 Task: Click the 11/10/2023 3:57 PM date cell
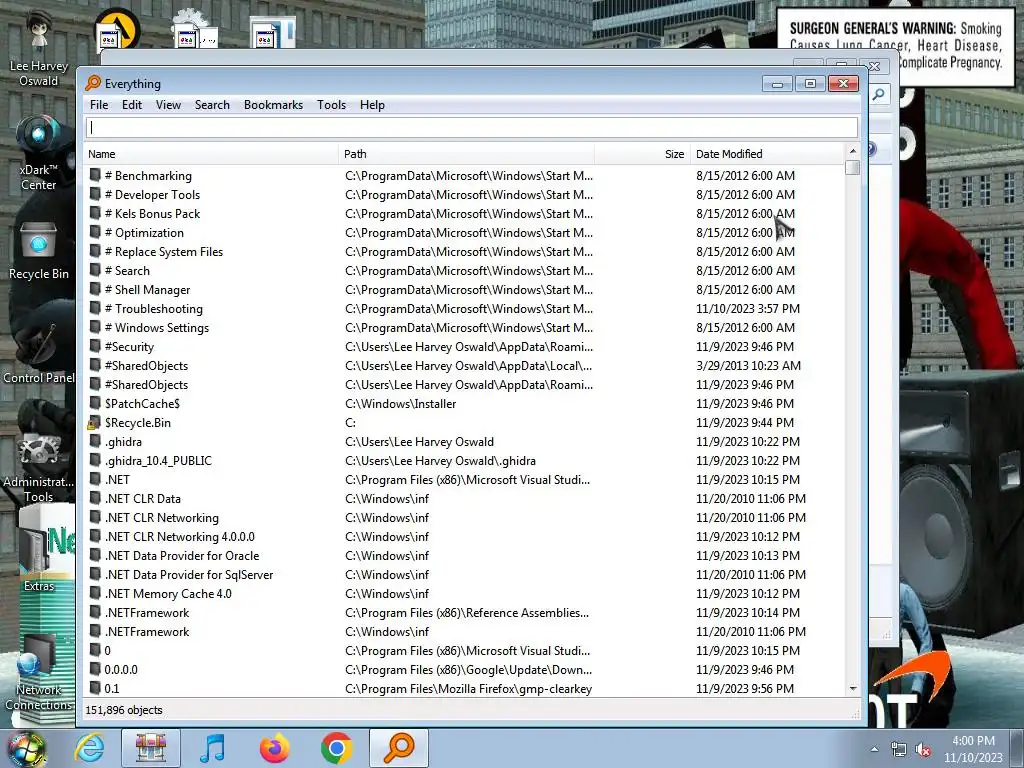748,308
